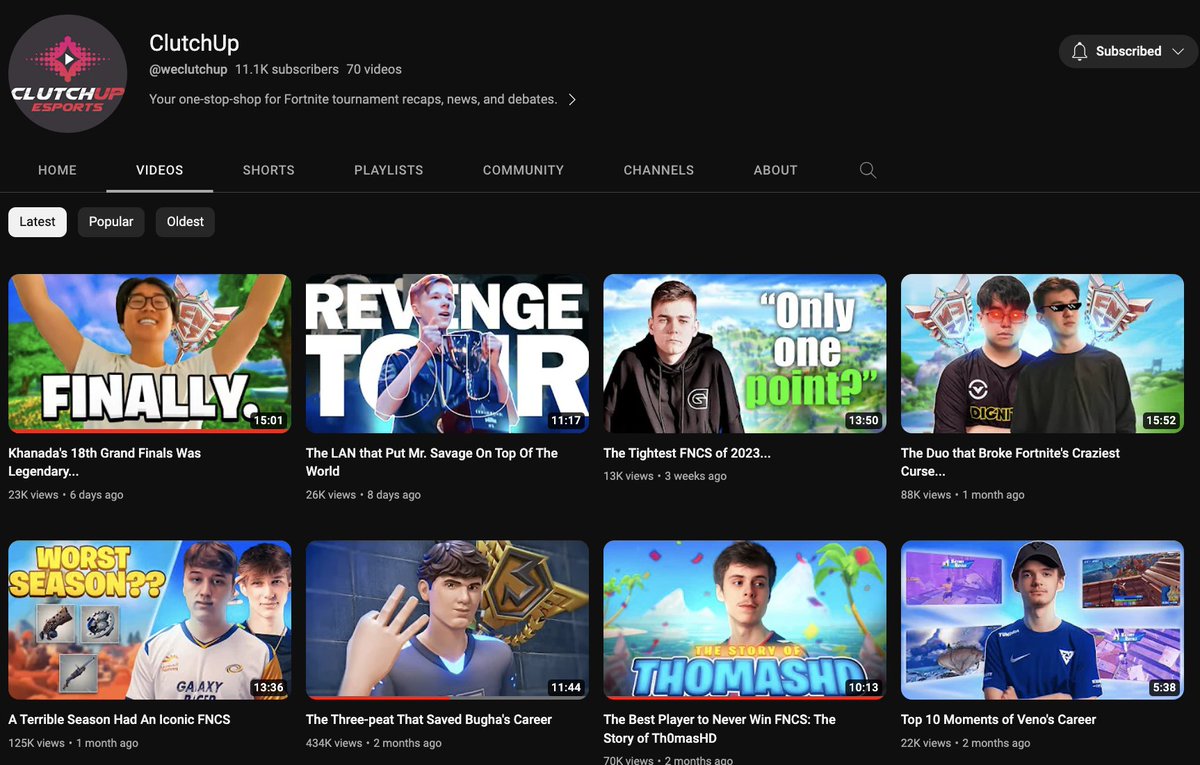
Task: Expand channel description arrow
Action: pos(572,99)
